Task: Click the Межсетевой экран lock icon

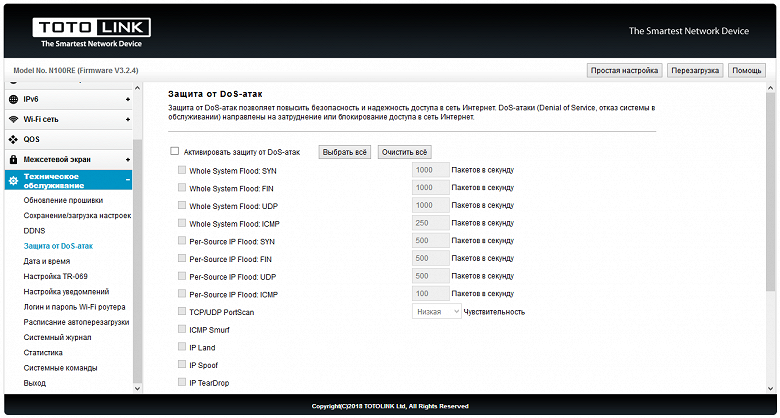Action: pyautogui.click(x=13, y=159)
